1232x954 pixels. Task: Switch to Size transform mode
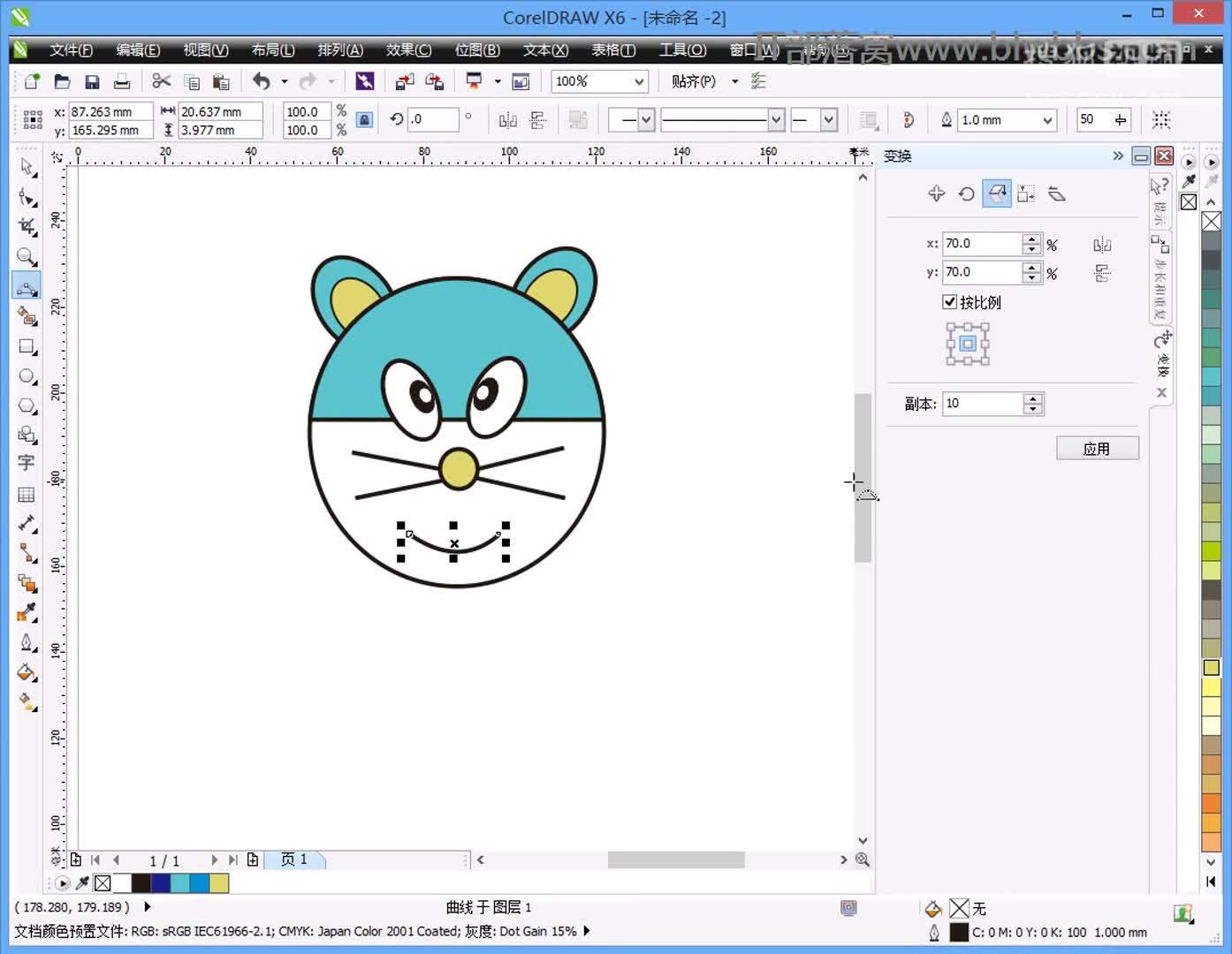click(x=1026, y=193)
